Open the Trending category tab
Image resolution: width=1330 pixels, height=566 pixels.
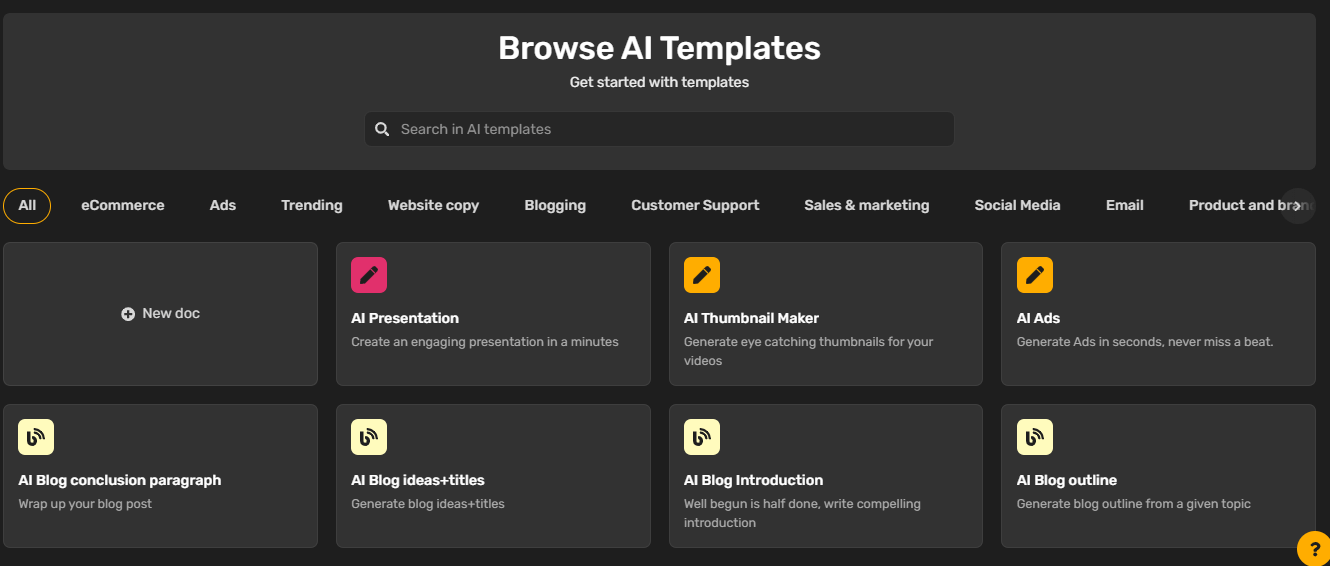pos(312,205)
